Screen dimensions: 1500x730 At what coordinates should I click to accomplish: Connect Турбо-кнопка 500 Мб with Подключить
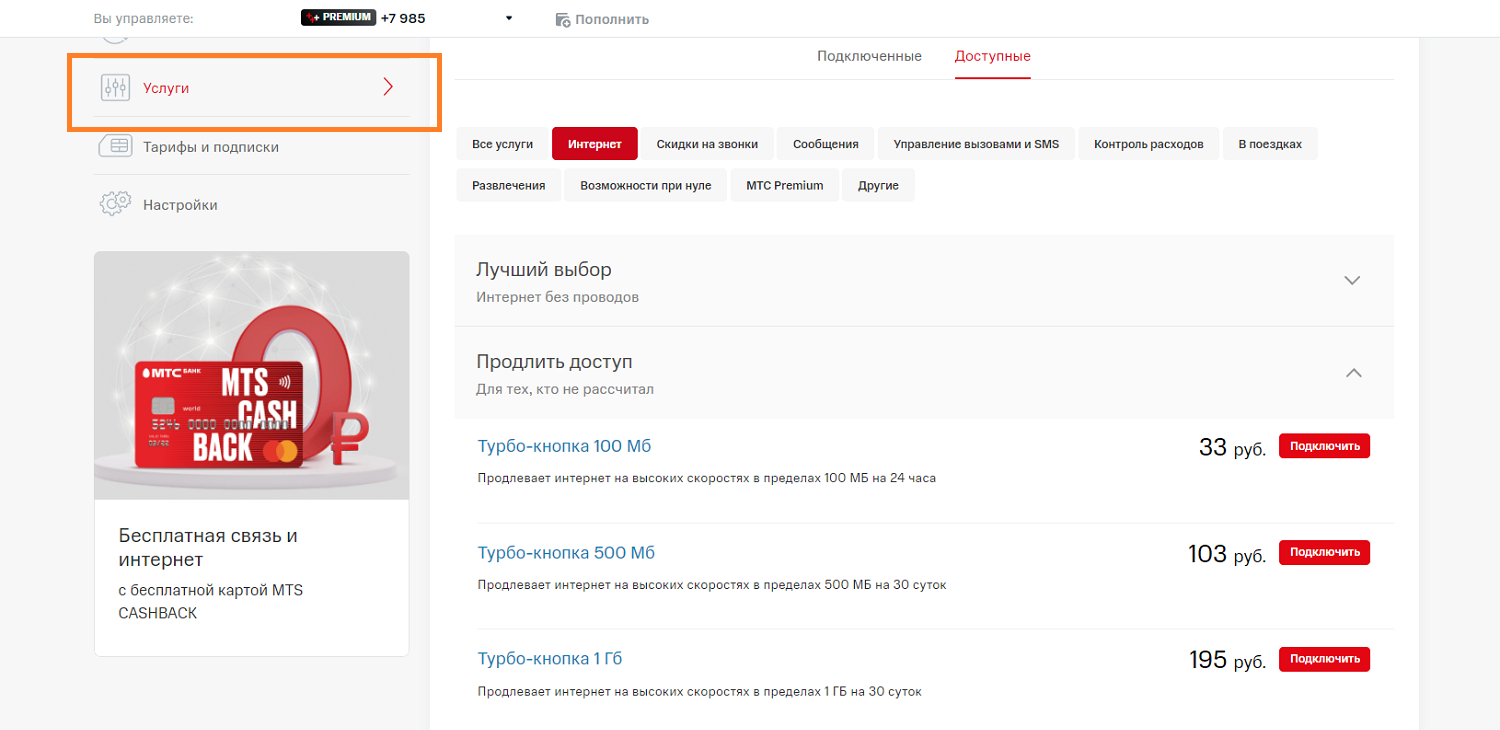pos(1324,552)
